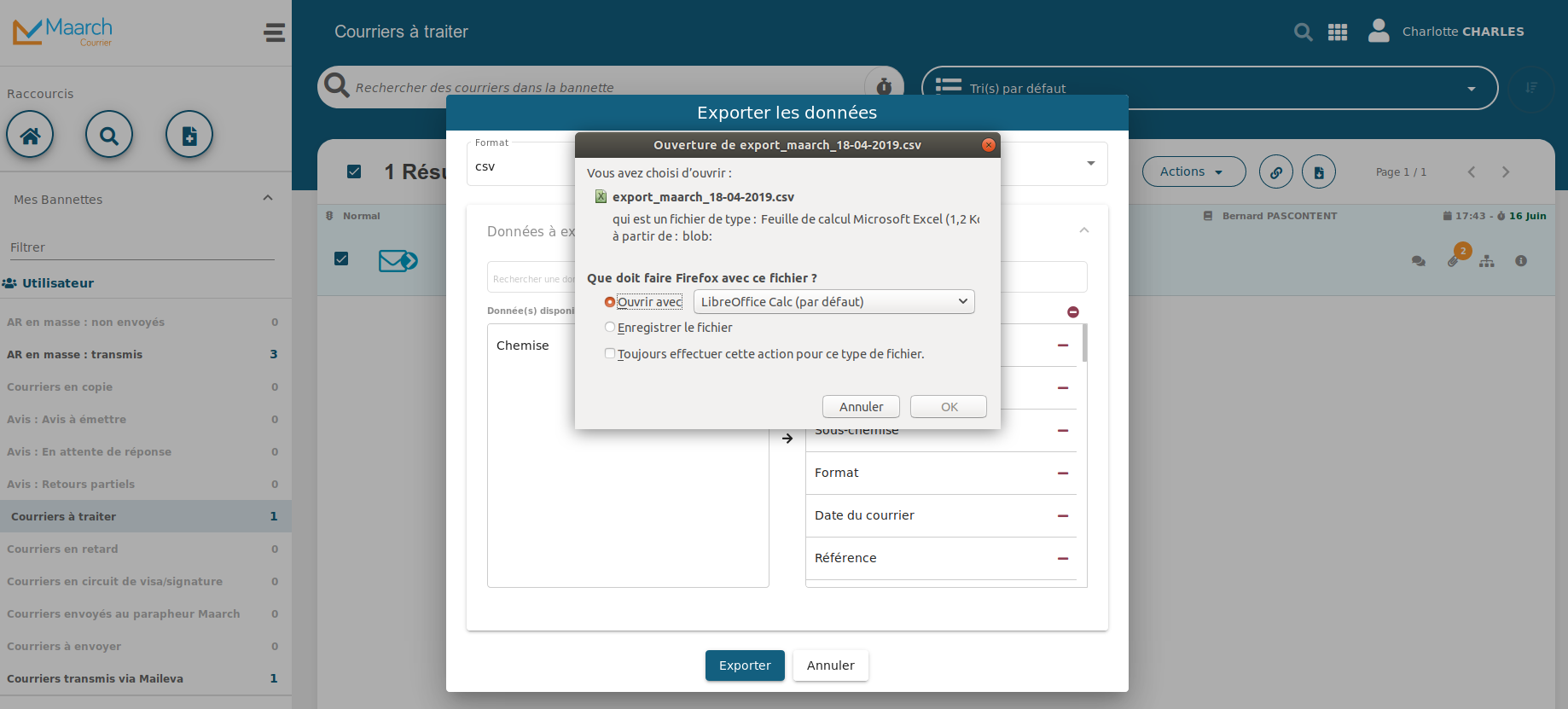Click the arrow between the data lists

coord(787,439)
